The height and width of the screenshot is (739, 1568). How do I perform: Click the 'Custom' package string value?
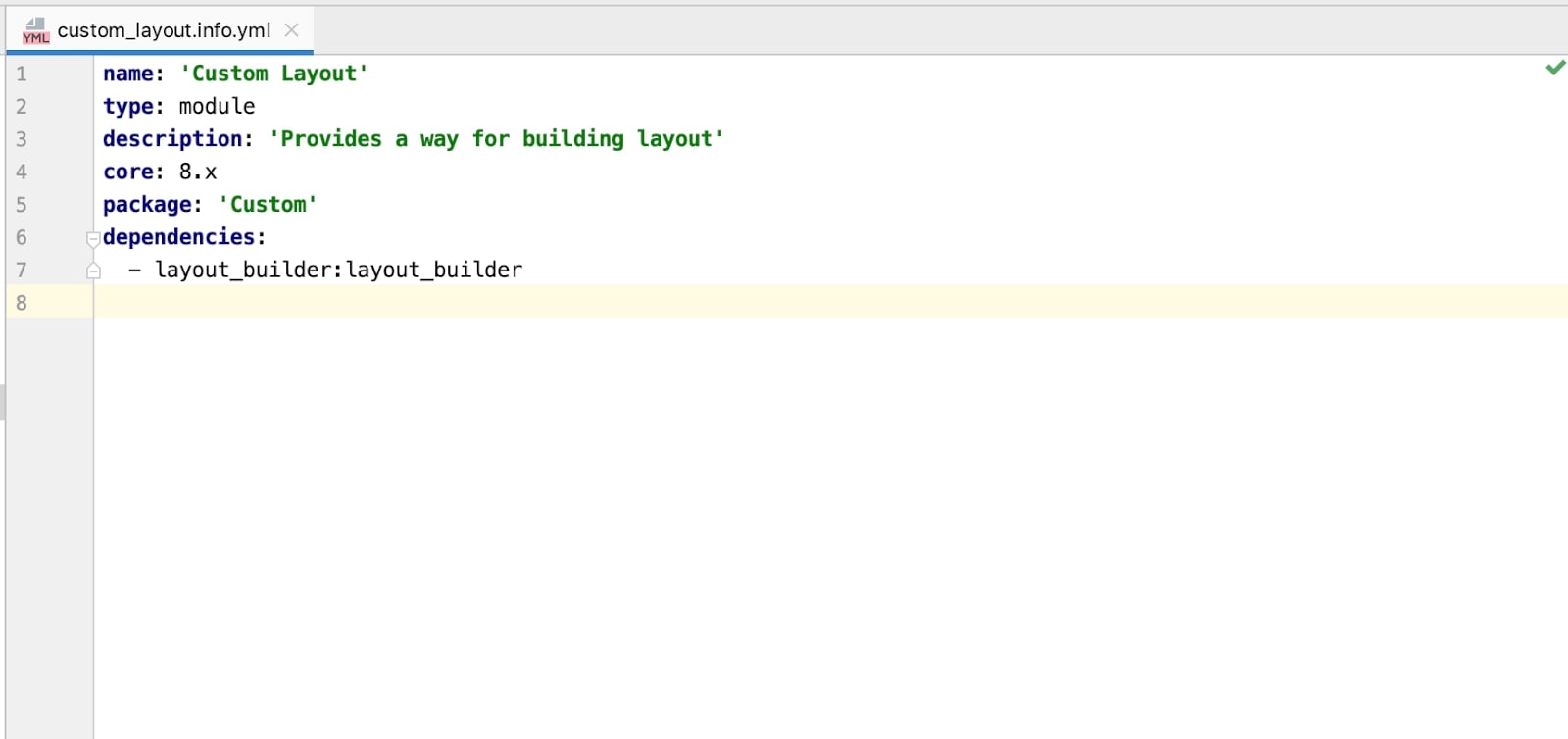click(268, 204)
